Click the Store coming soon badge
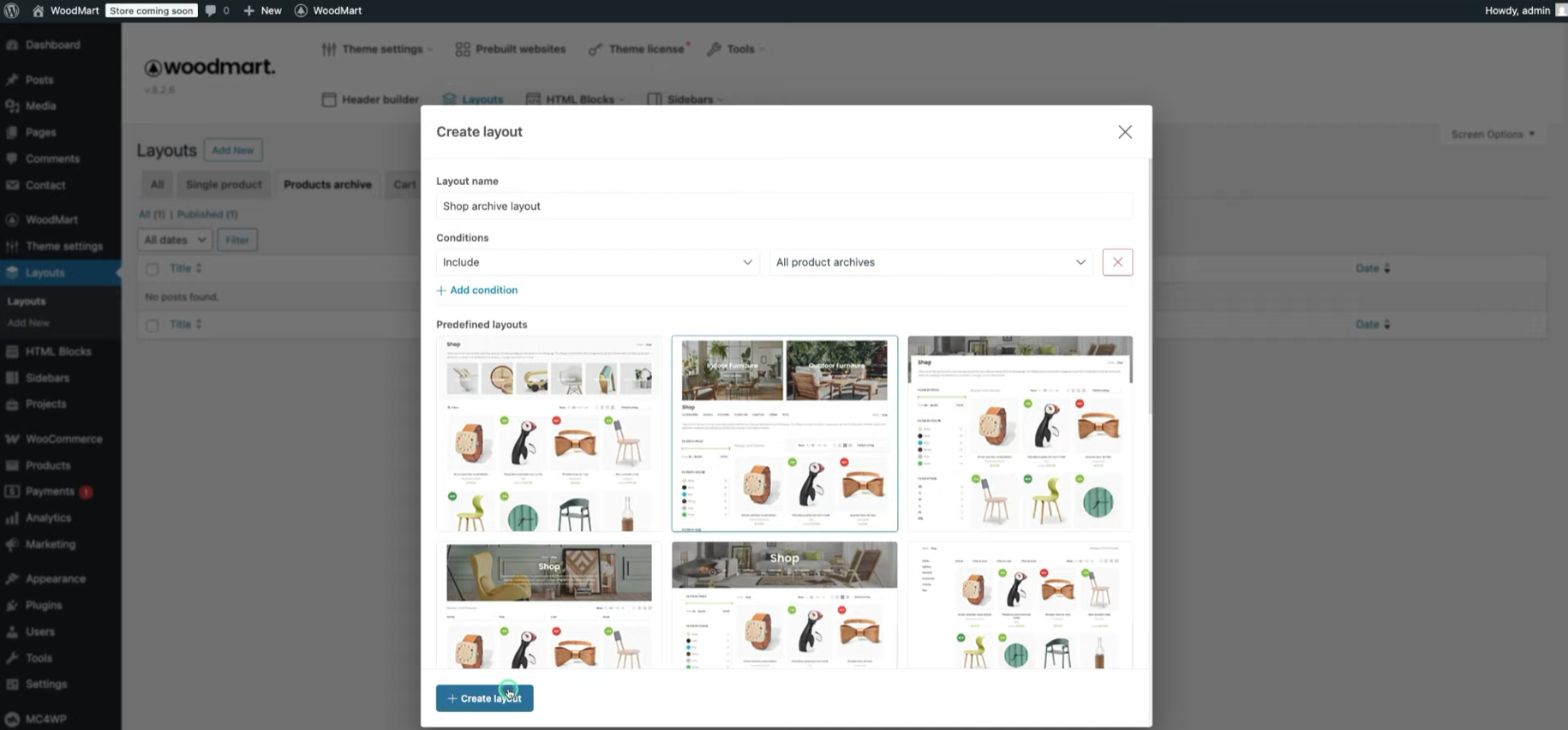Image resolution: width=1568 pixels, height=730 pixels. (152, 10)
